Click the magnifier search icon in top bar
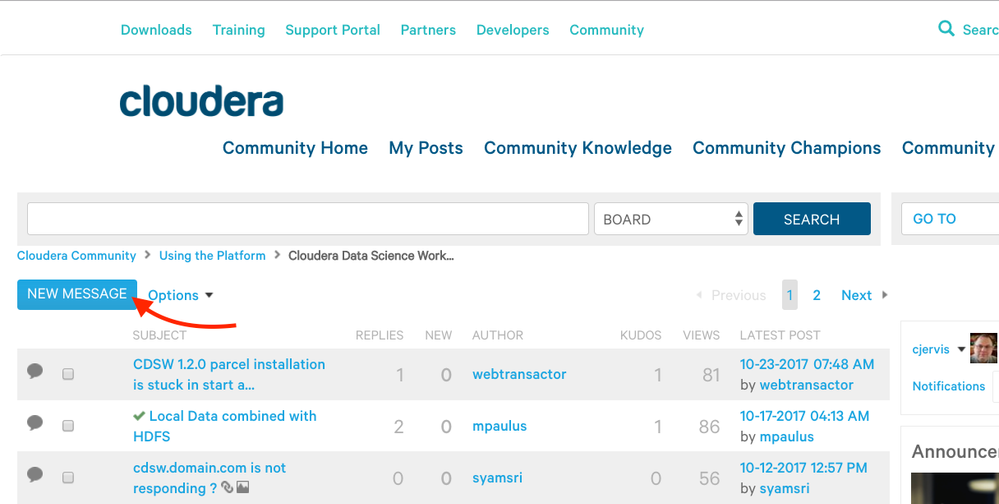This screenshot has height=504, width=999. point(946,29)
